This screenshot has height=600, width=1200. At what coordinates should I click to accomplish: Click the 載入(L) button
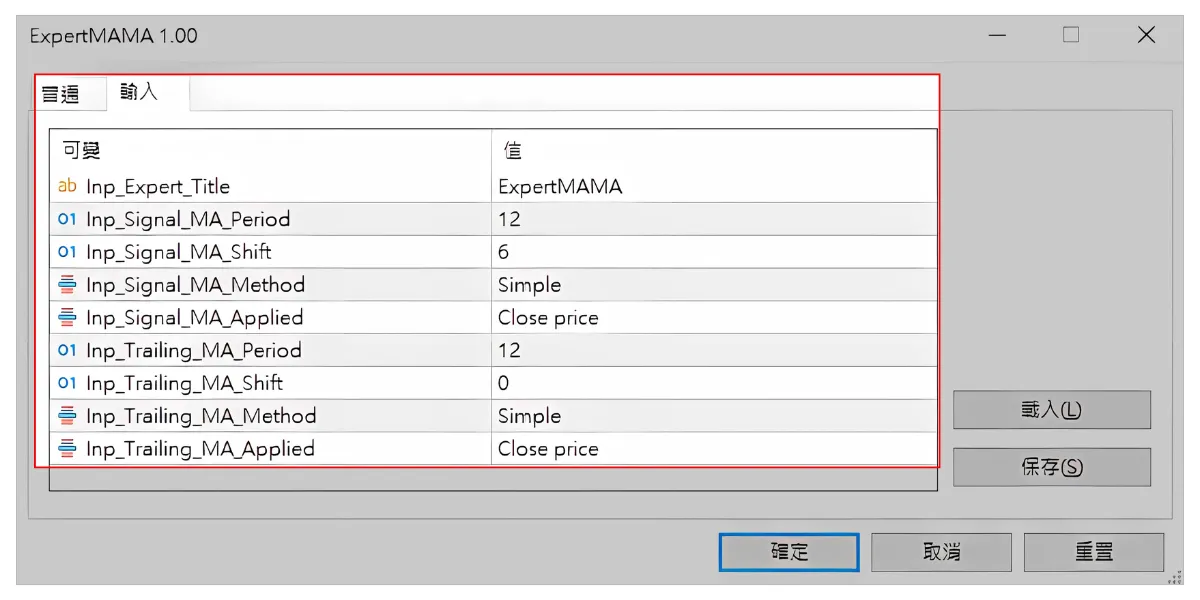(1051, 410)
